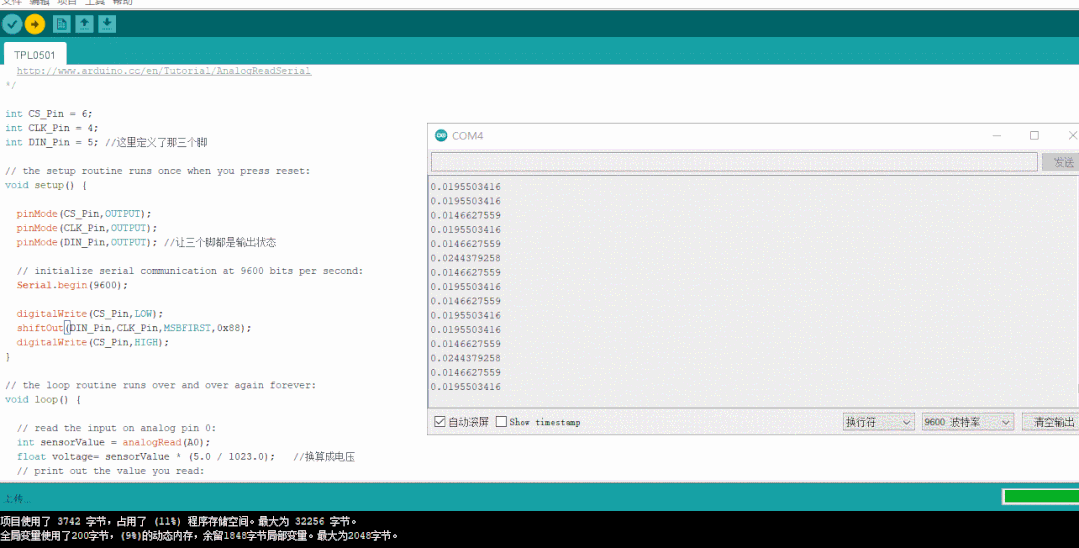Enable the Show timestamp checkbox
This screenshot has height=548, width=1079.
click(x=501, y=421)
